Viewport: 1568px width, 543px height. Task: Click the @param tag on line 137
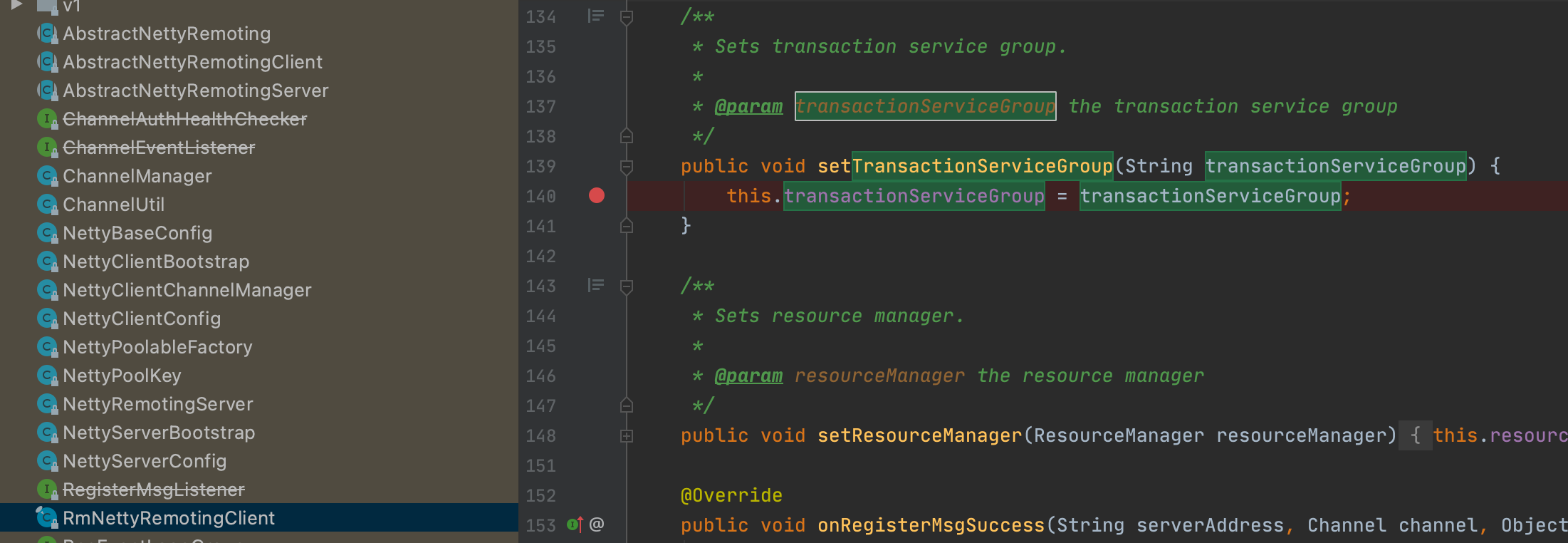748,106
